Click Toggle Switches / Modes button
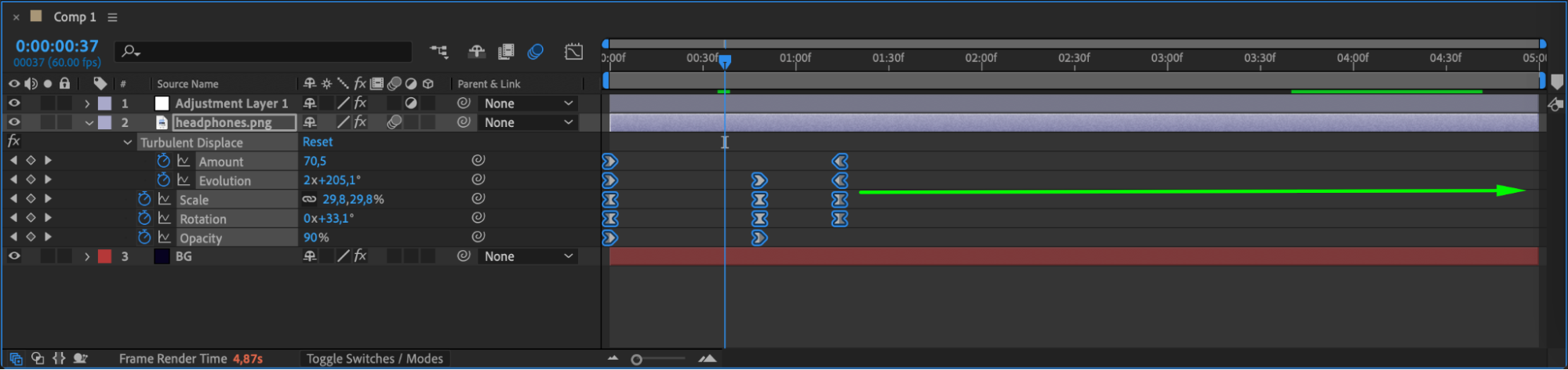The width and height of the screenshot is (1568, 370). 374,358
